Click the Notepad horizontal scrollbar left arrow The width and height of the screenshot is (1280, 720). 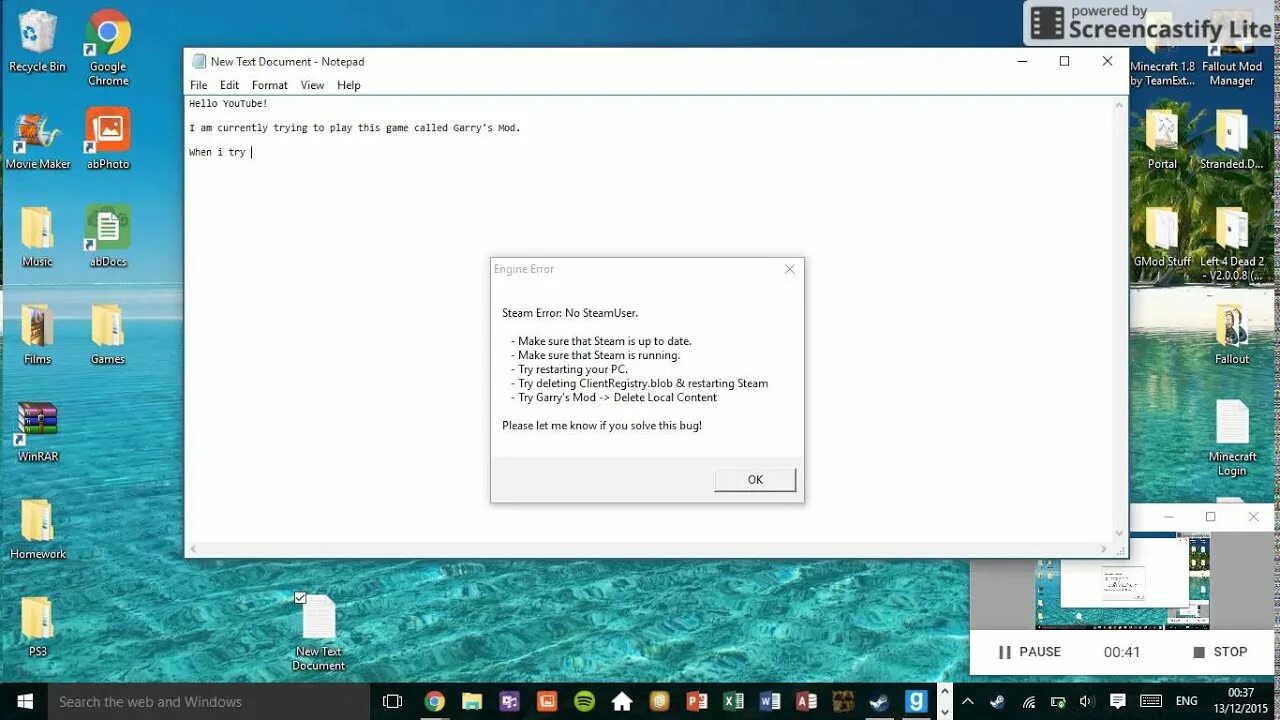click(193, 549)
